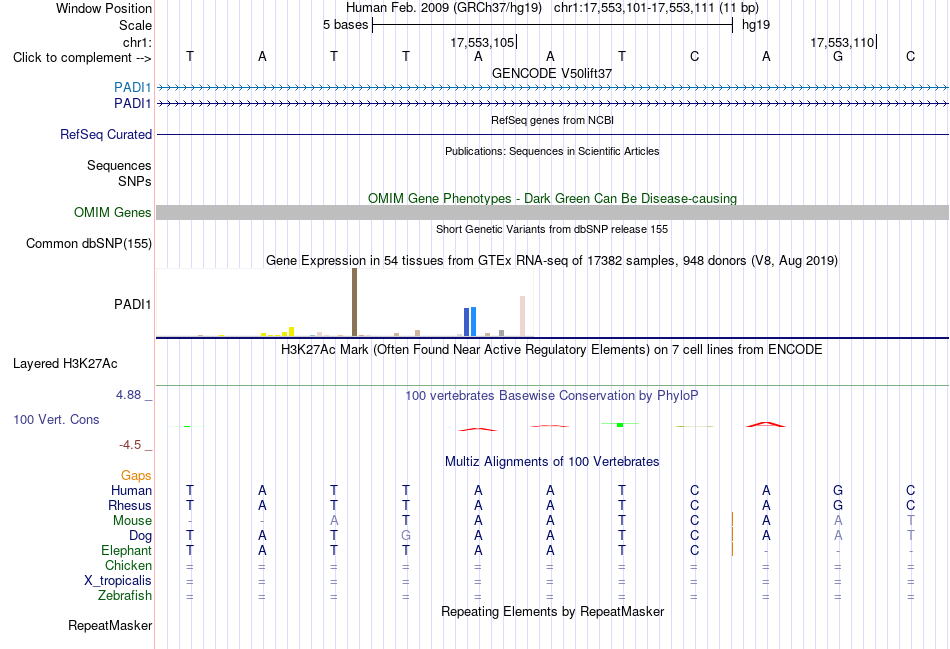The height and width of the screenshot is (649, 950).
Task: Click the orange insertion mark in Mouse row
Action: pos(732,520)
